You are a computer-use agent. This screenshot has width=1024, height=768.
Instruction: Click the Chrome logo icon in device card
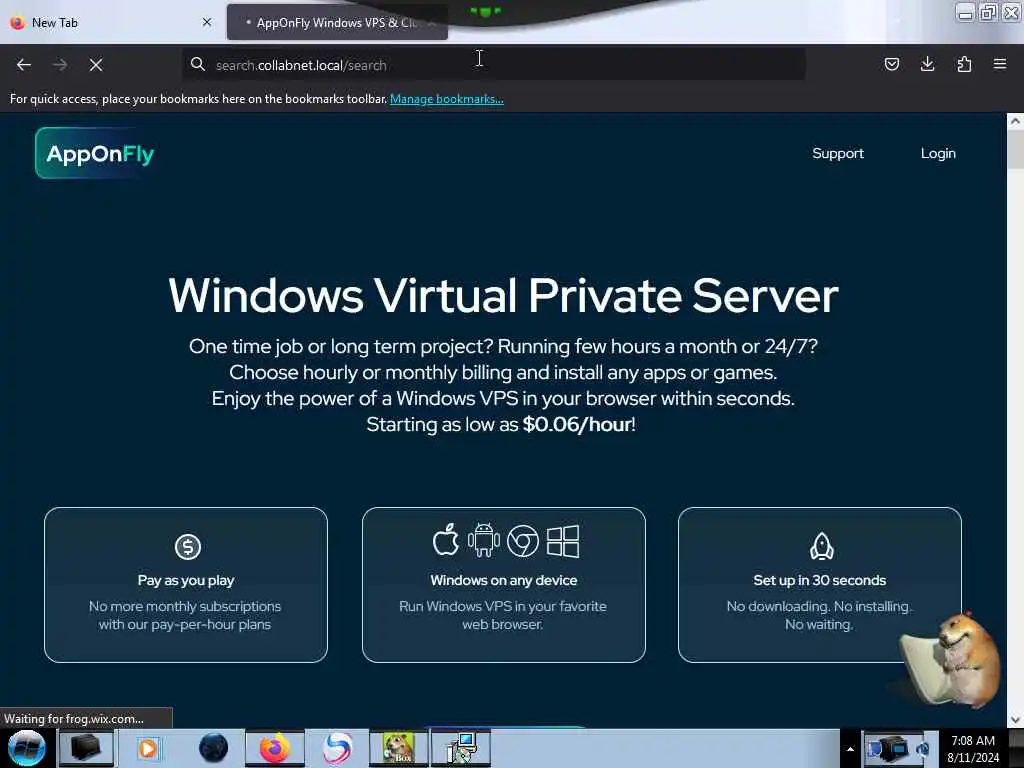(x=523, y=541)
